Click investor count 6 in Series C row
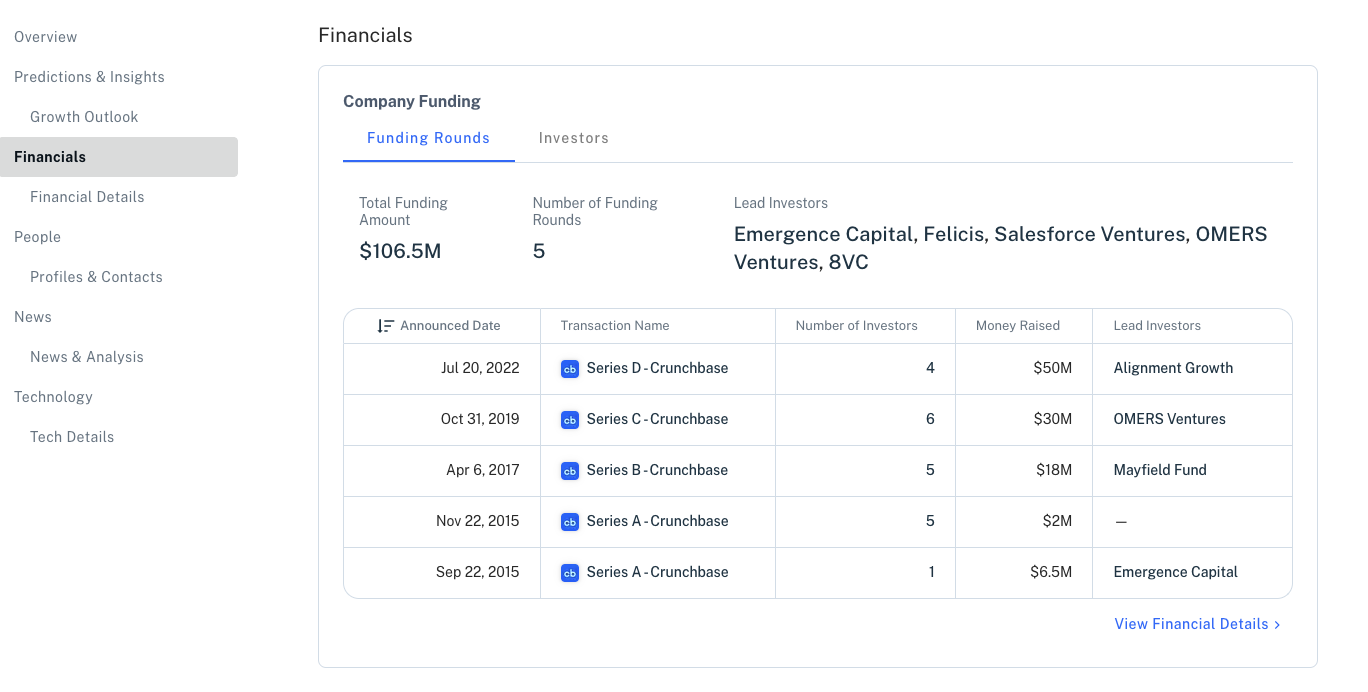1368x692 pixels. click(x=930, y=419)
